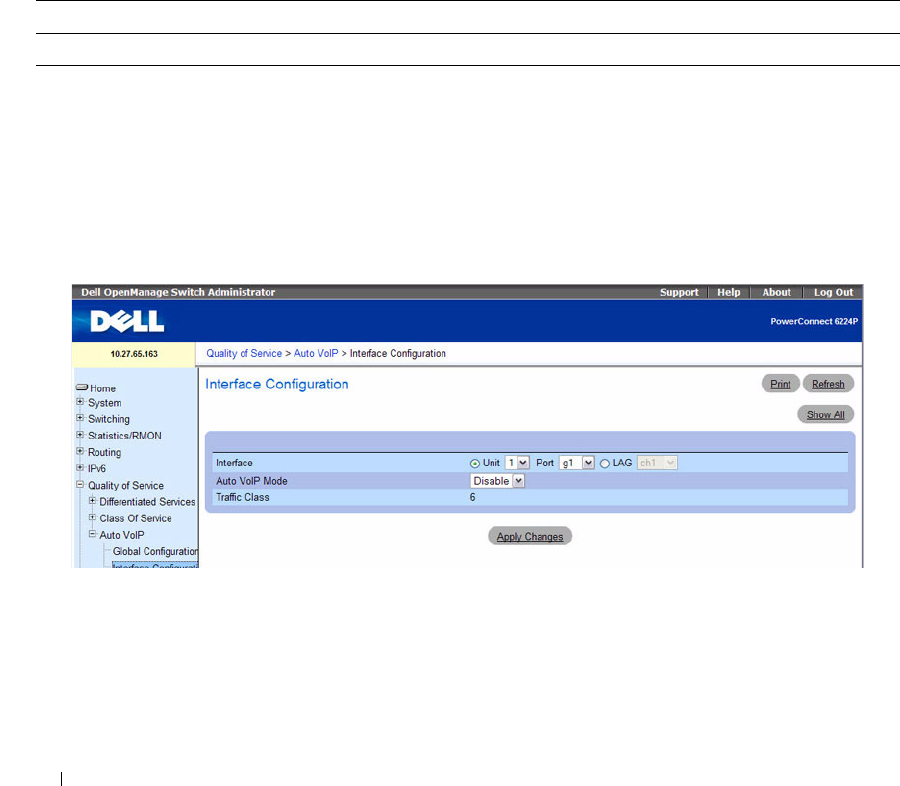Click the Refresh button
The width and height of the screenshot is (900, 786).
point(828,384)
